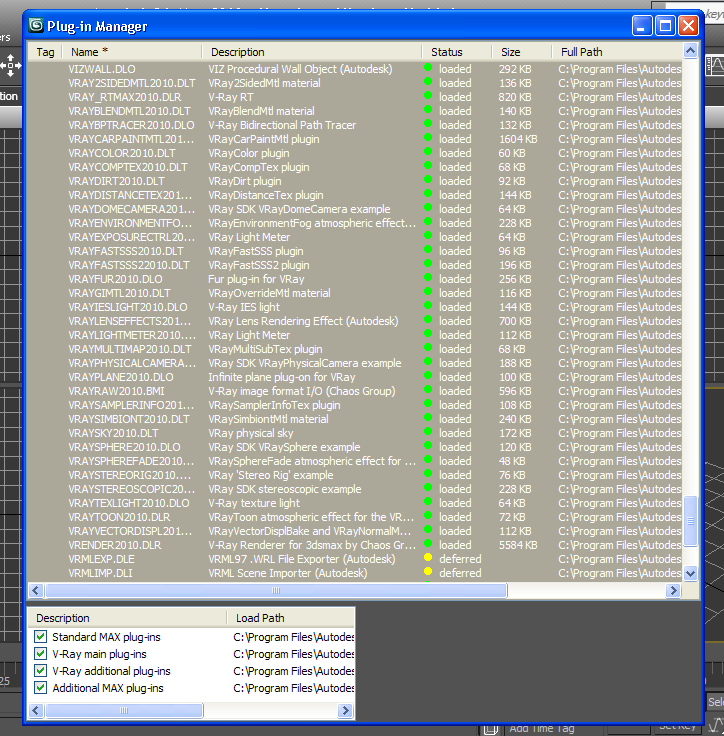Click the yellow deferred status dot for VRMLEXP.DLE
724x736 pixels.
(x=428, y=557)
